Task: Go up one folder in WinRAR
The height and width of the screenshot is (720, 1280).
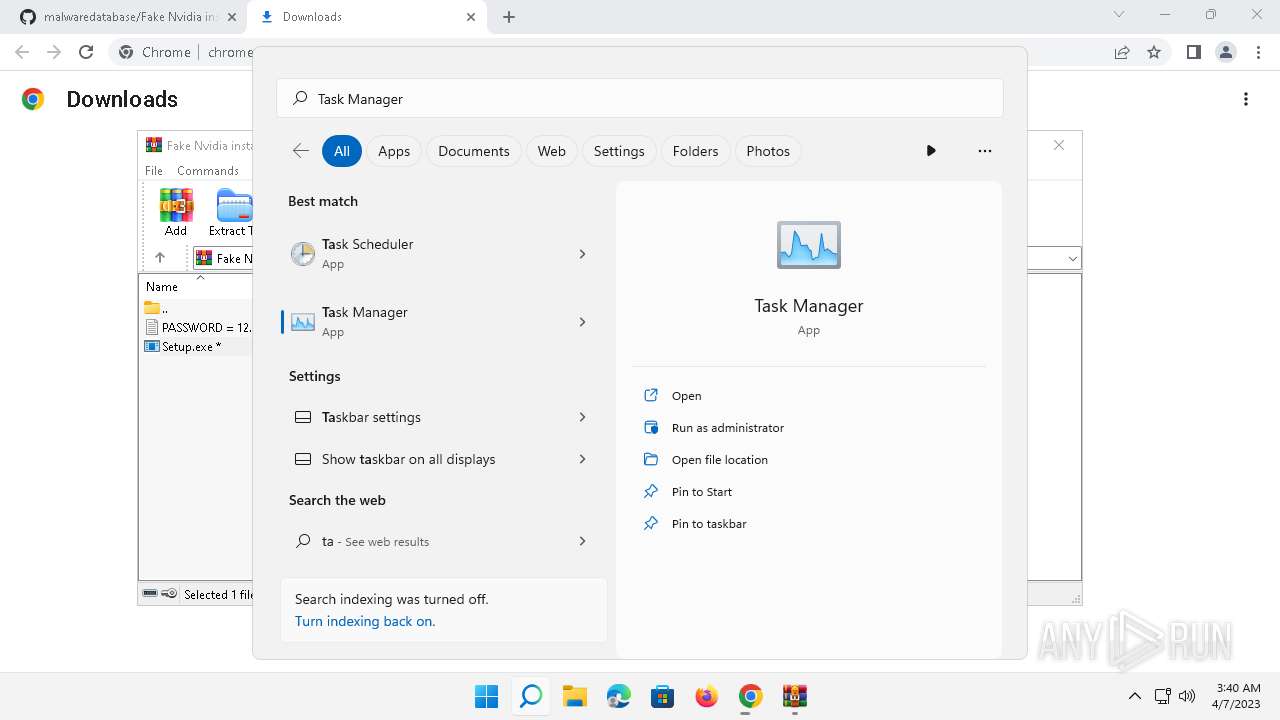Action: (x=160, y=258)
